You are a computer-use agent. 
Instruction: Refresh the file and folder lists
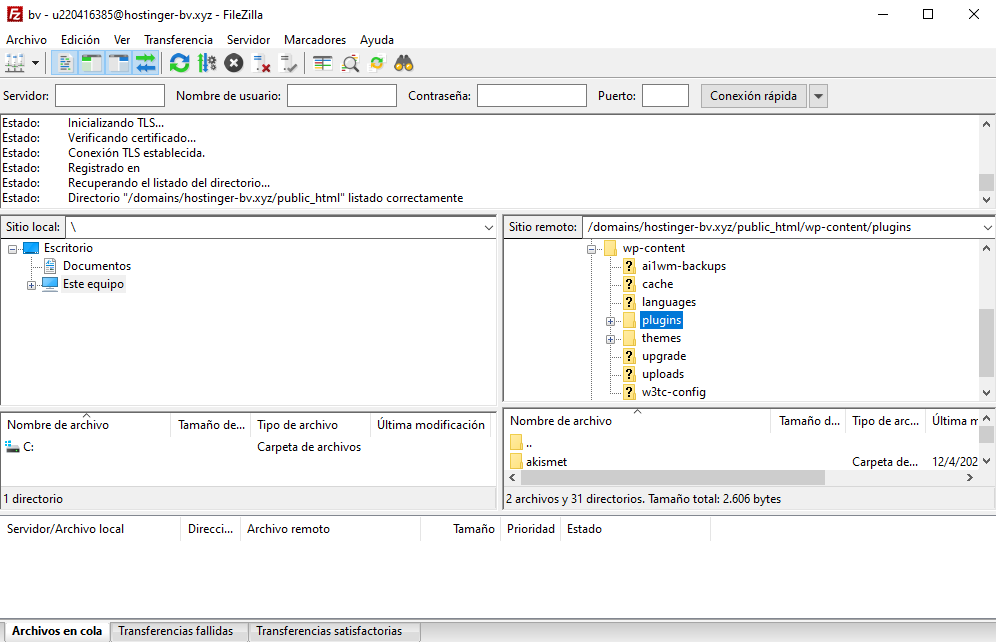(179, 62)
